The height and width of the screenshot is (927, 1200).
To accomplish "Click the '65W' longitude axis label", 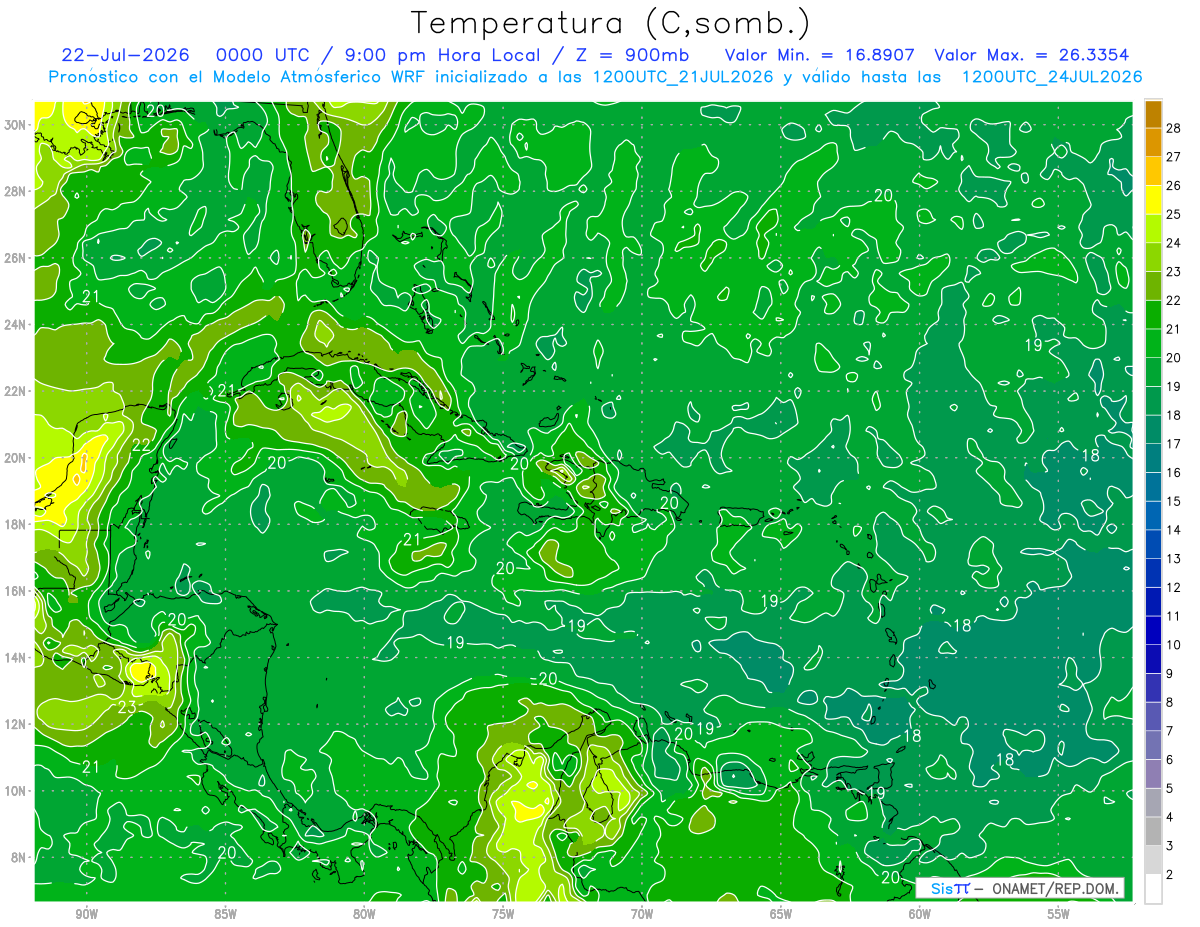I will [781, 914].
